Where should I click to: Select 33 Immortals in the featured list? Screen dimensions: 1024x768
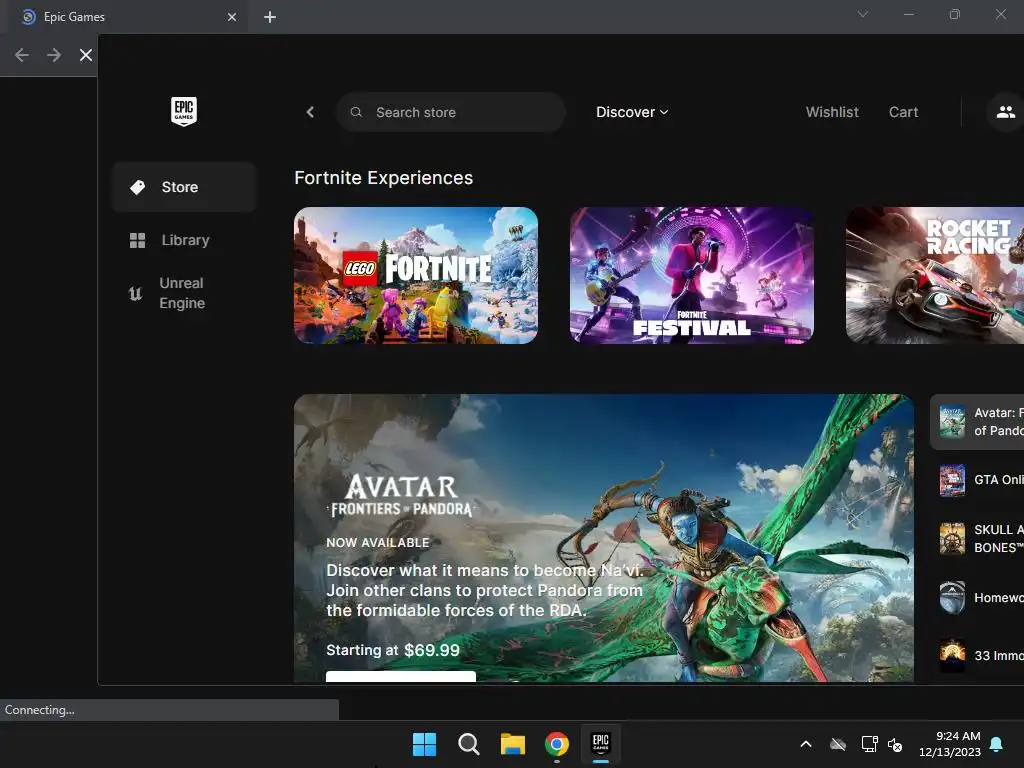pyautogui.click(x=977, y=655)
